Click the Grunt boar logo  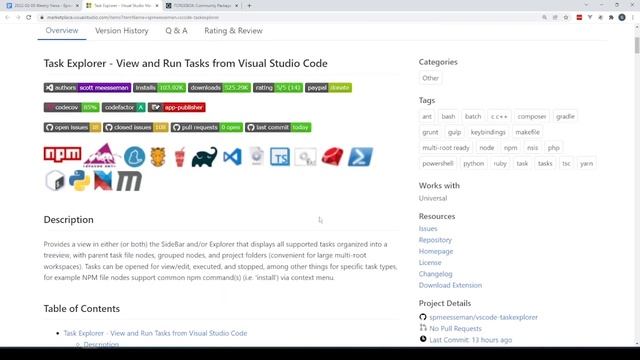158,157
